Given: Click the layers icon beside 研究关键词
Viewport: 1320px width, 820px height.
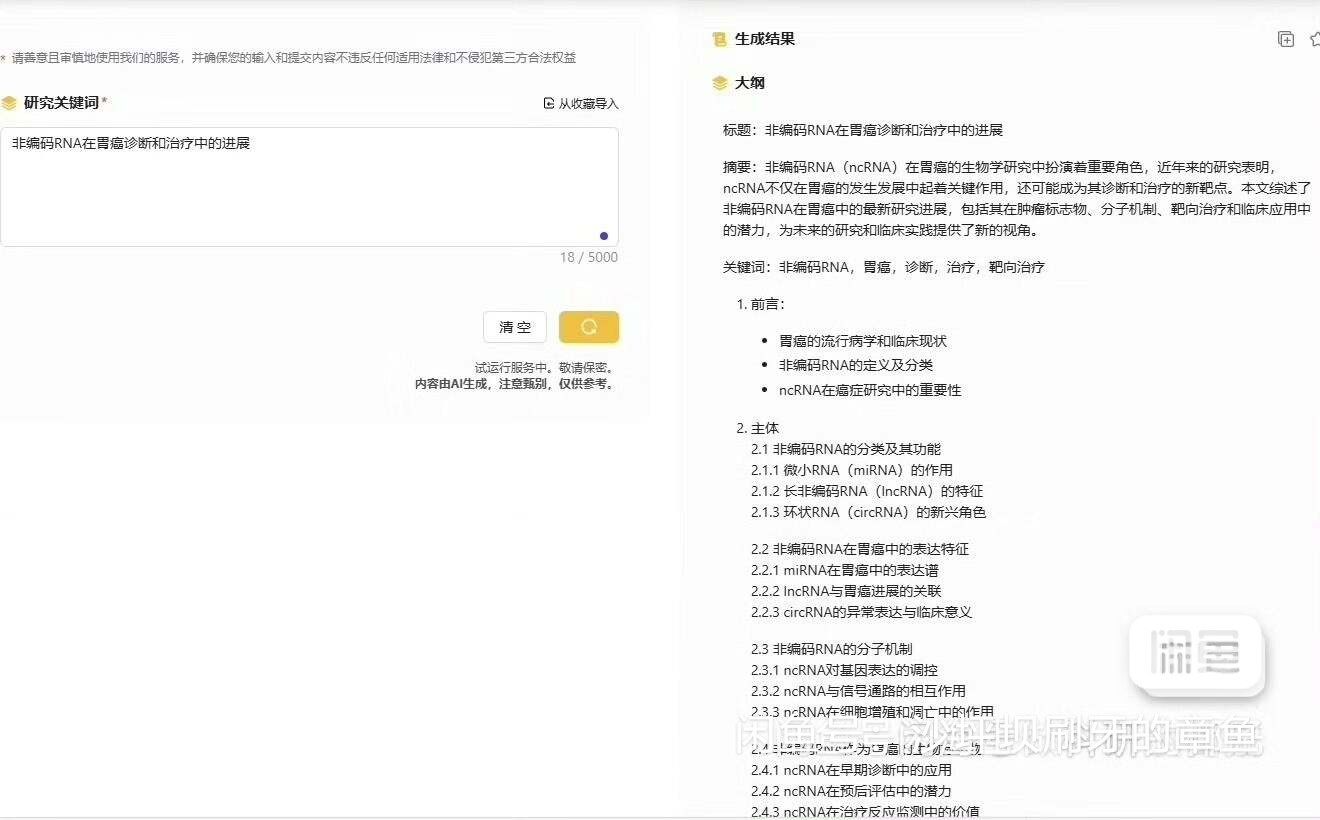Looking at the screenshot, I should pos(9,103).
